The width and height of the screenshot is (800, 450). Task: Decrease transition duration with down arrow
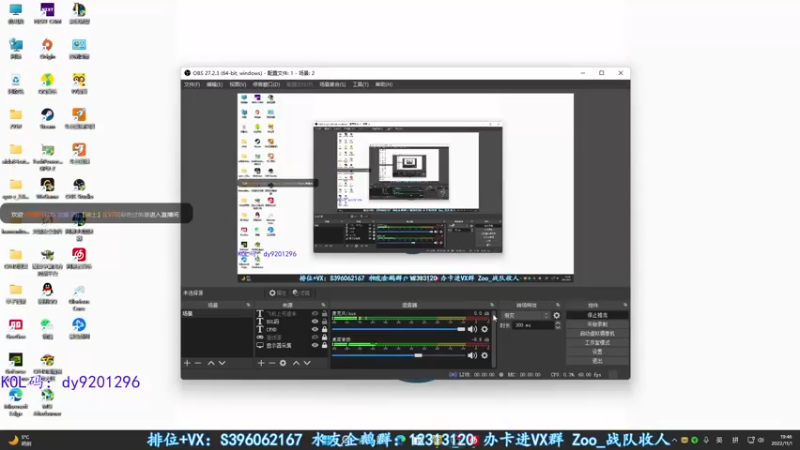[x=558, y=327]
